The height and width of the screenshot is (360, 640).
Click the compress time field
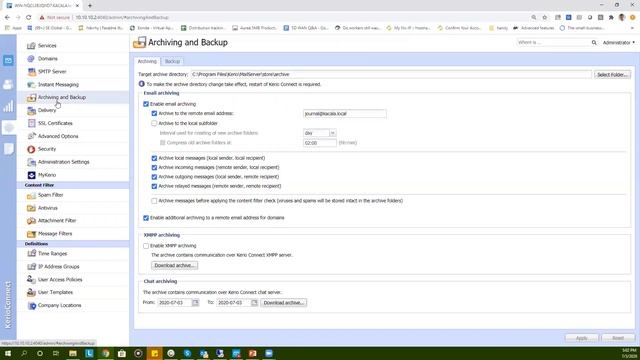320,143
